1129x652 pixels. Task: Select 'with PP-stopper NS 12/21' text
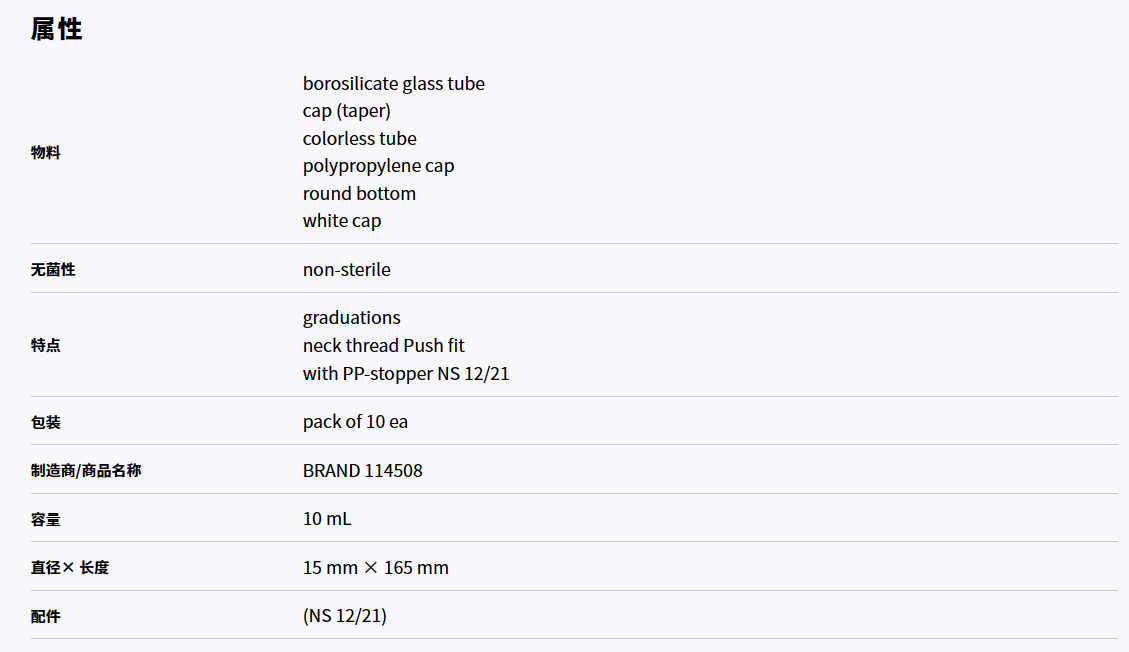point(405,374)
